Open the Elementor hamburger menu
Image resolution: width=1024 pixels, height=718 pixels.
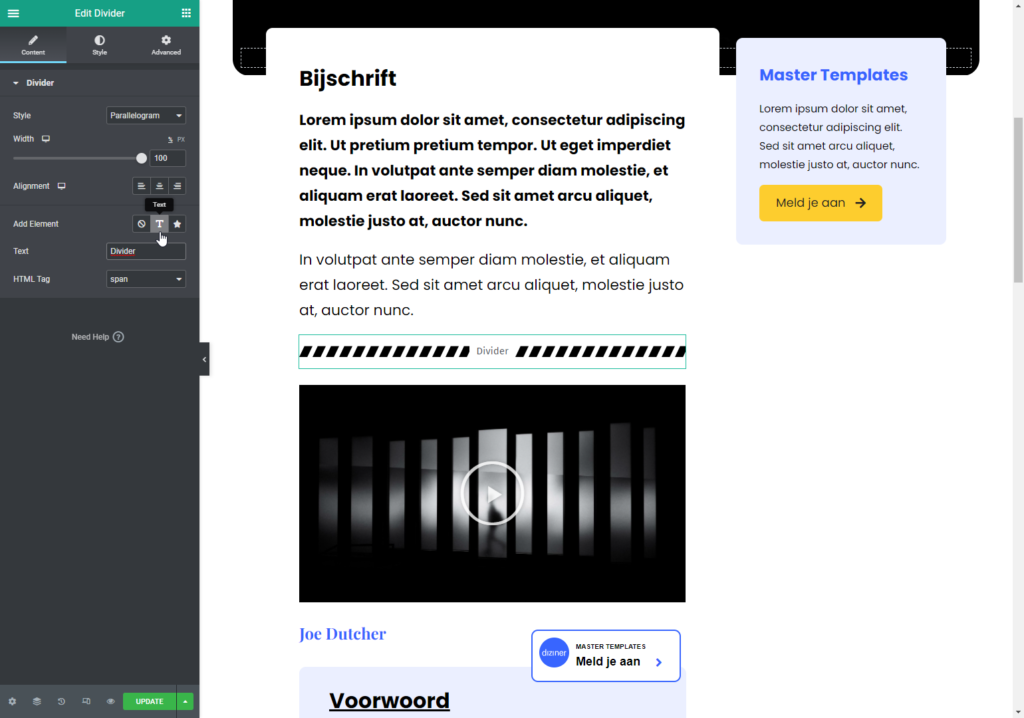(x=13, y=13)
